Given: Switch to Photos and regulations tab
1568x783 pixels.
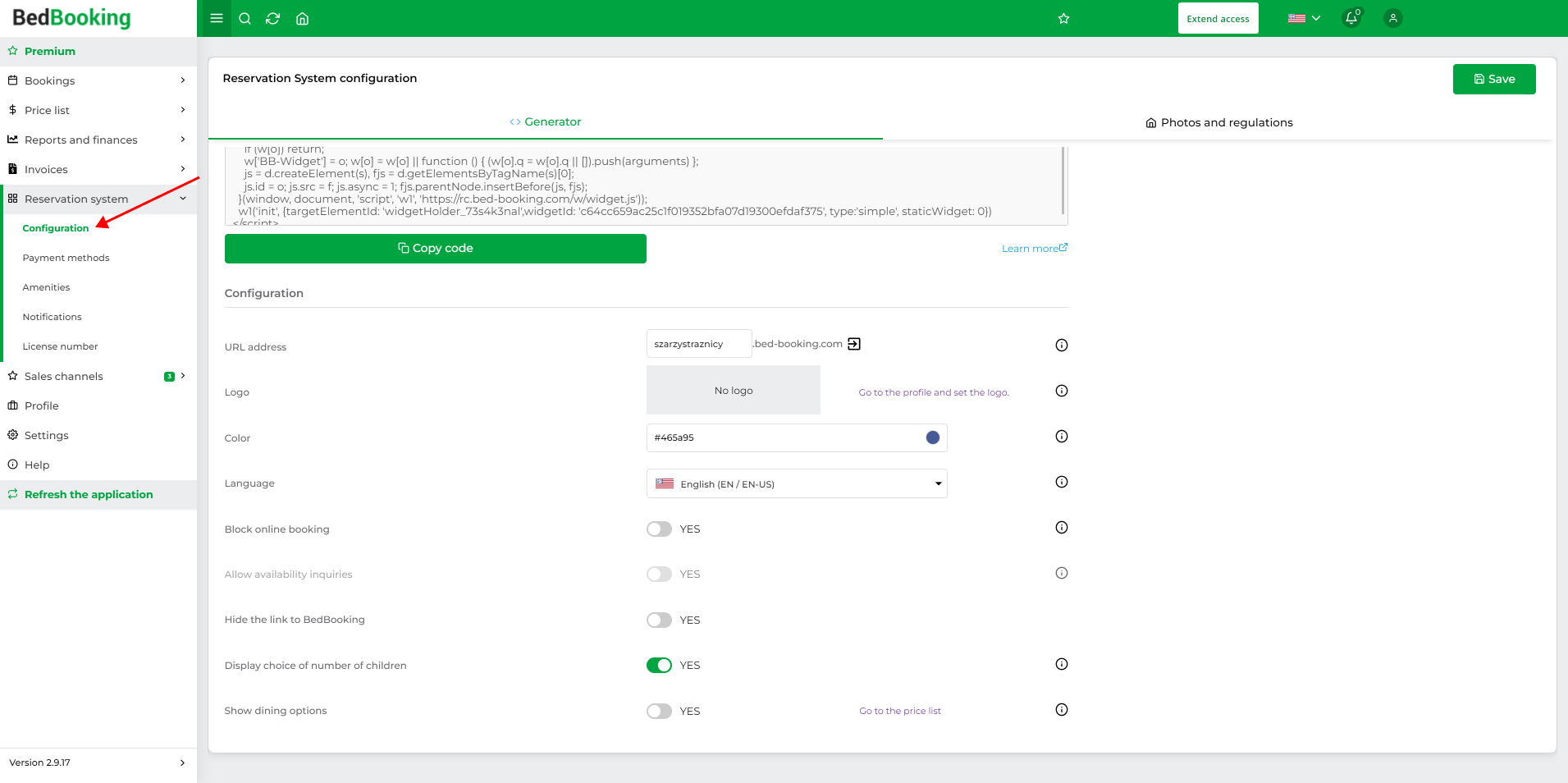Looking at the screenshot, I should 1218,122.
